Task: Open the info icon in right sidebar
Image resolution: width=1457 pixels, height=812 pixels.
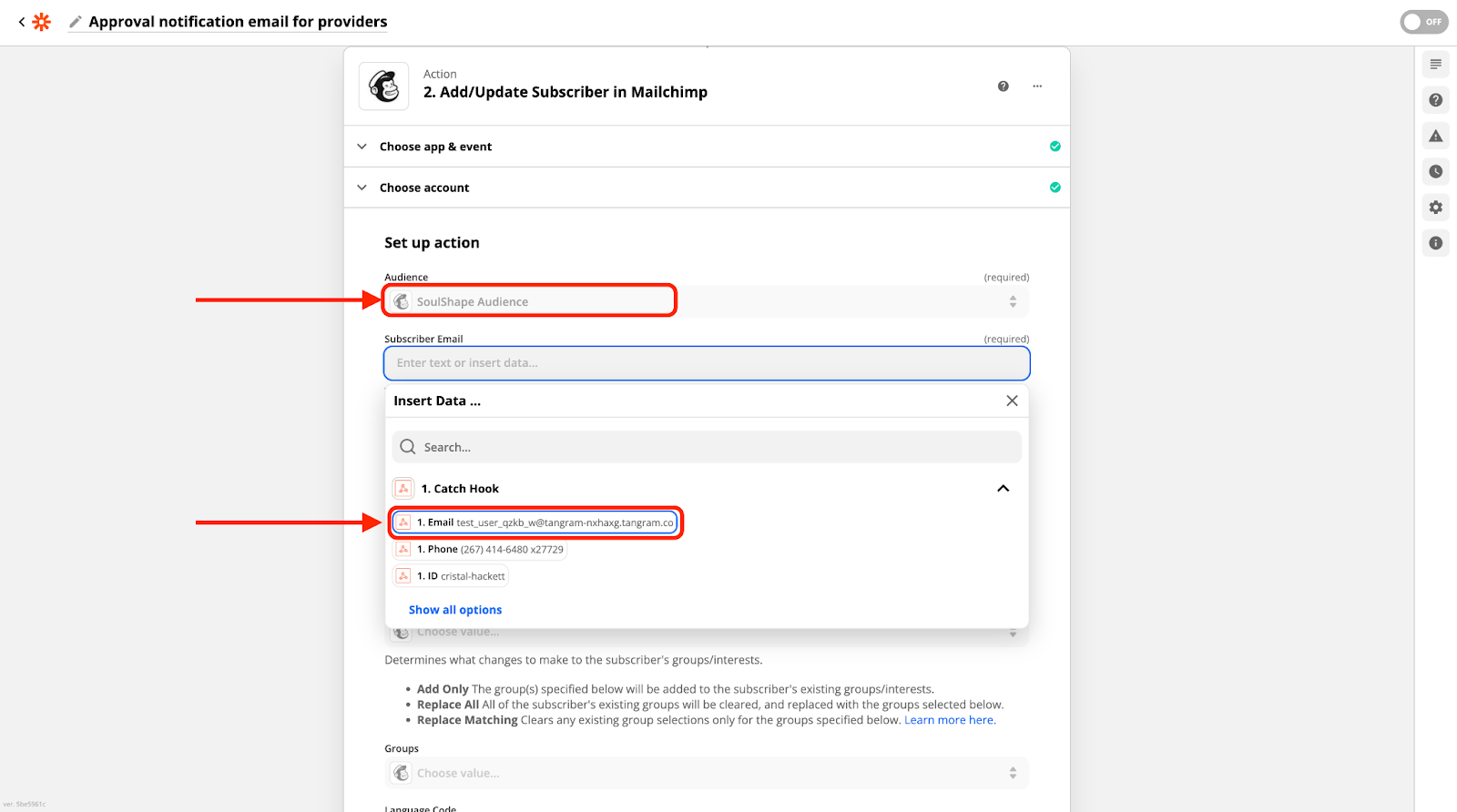Action: pyautogui.click(x=1436, y=243)
